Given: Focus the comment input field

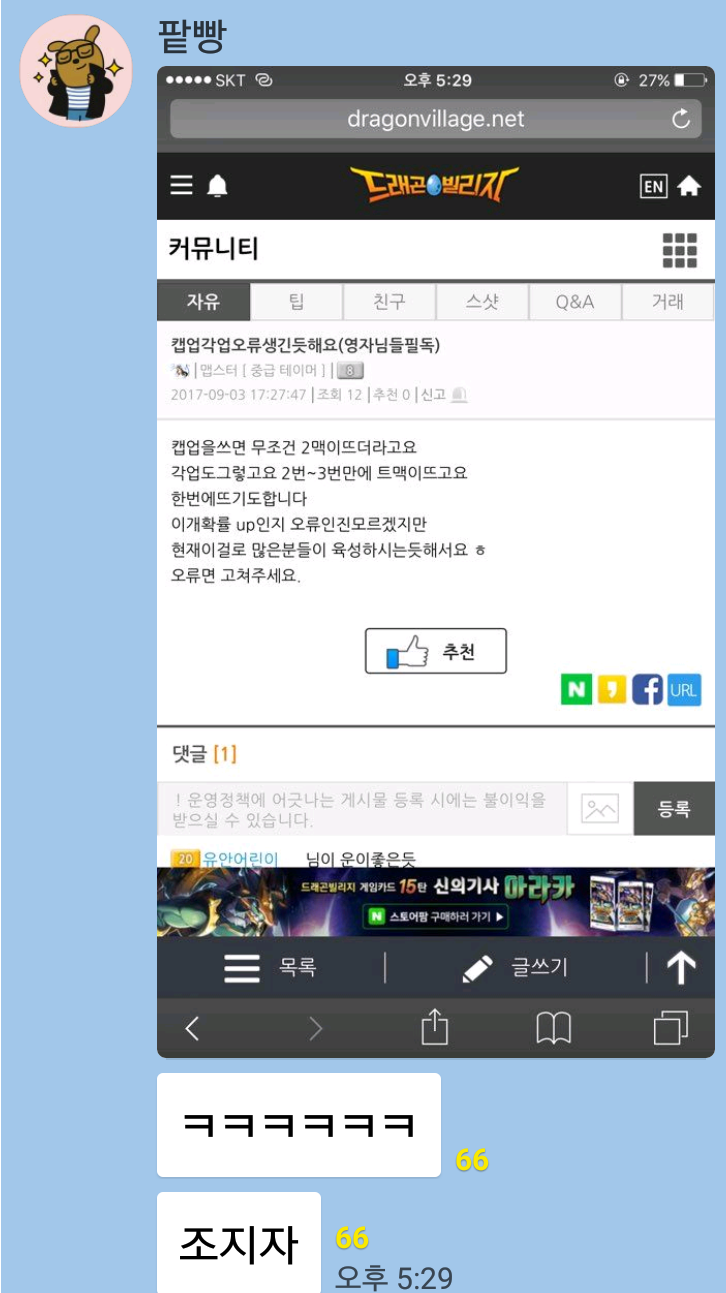Looking at the screenshot, I should pyautogui.click(x=362, y=809).
